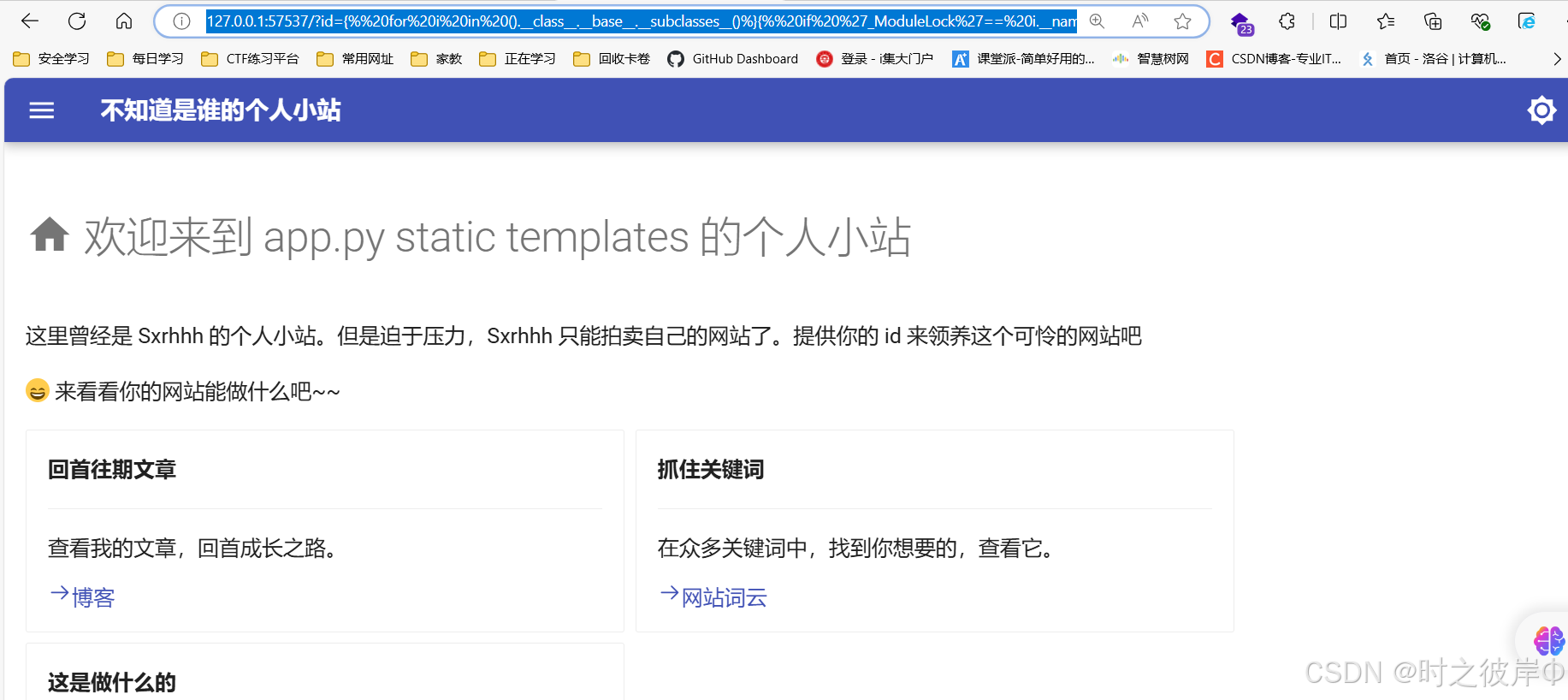Open the GitHub Dashboard bookmark
Screen dimensions: 1568x700
pyautogui.click(x=733, y=58)
